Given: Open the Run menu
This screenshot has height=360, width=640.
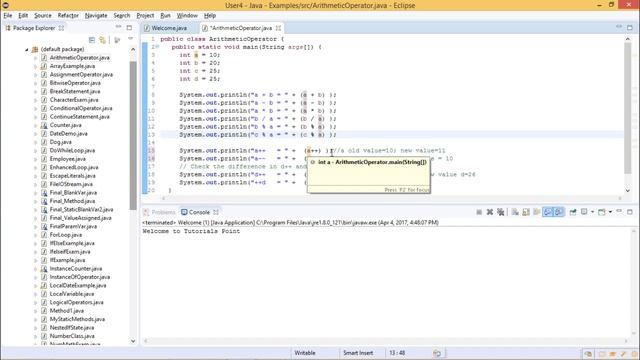Looking at the screenshot, I should click(165, 16).
